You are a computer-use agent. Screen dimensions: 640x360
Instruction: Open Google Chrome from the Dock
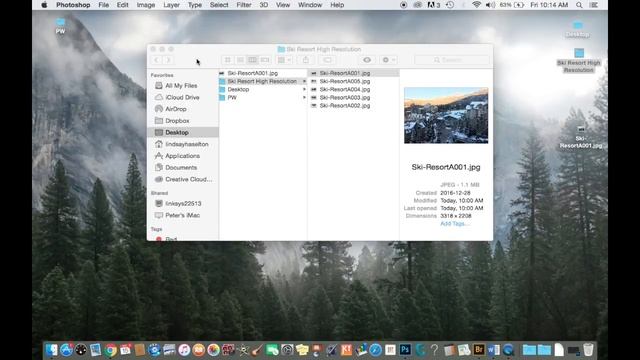(110, 350)
